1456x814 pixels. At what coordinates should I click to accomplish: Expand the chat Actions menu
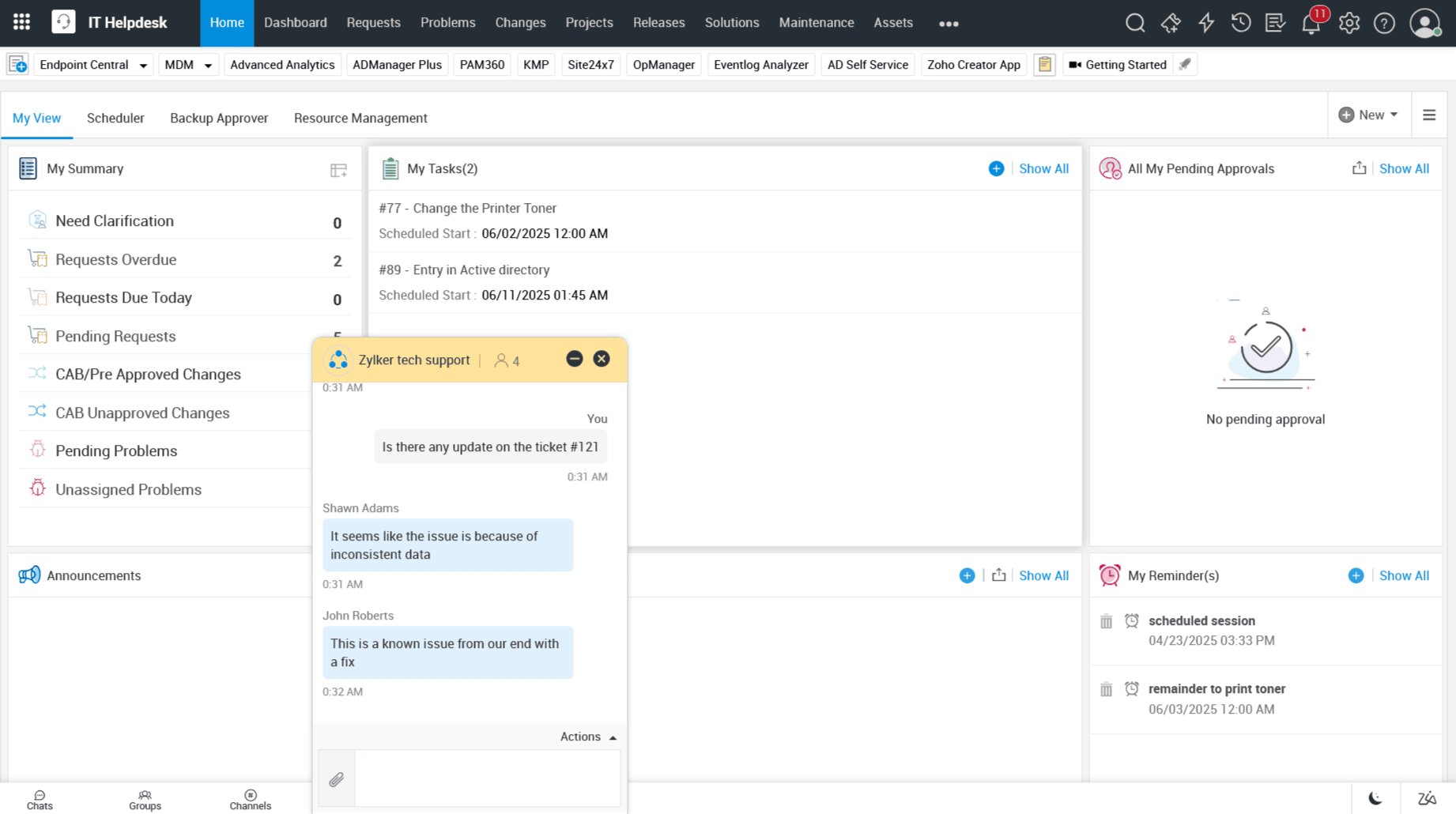coord(588,737)
